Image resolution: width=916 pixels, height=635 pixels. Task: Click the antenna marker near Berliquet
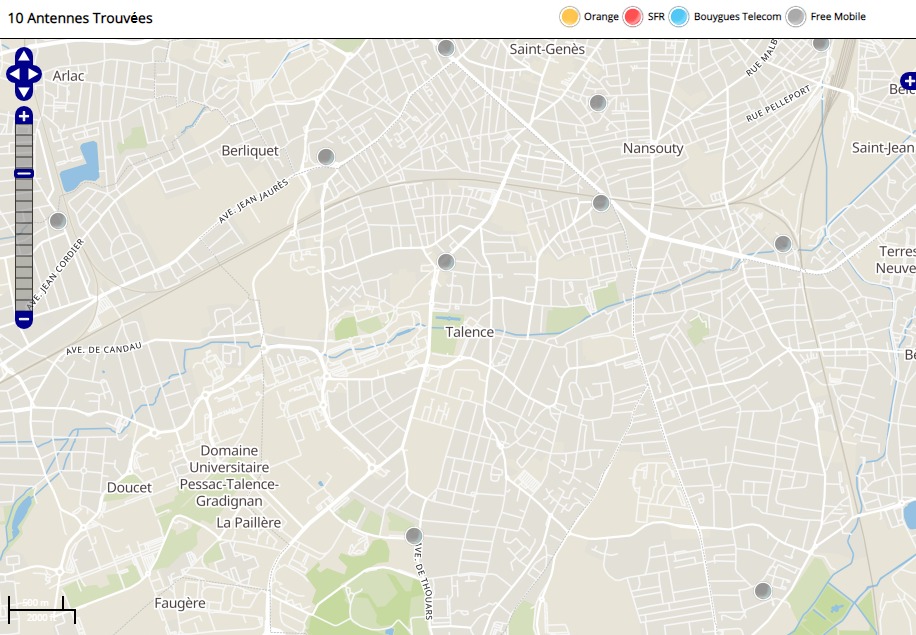coord(326,157)
